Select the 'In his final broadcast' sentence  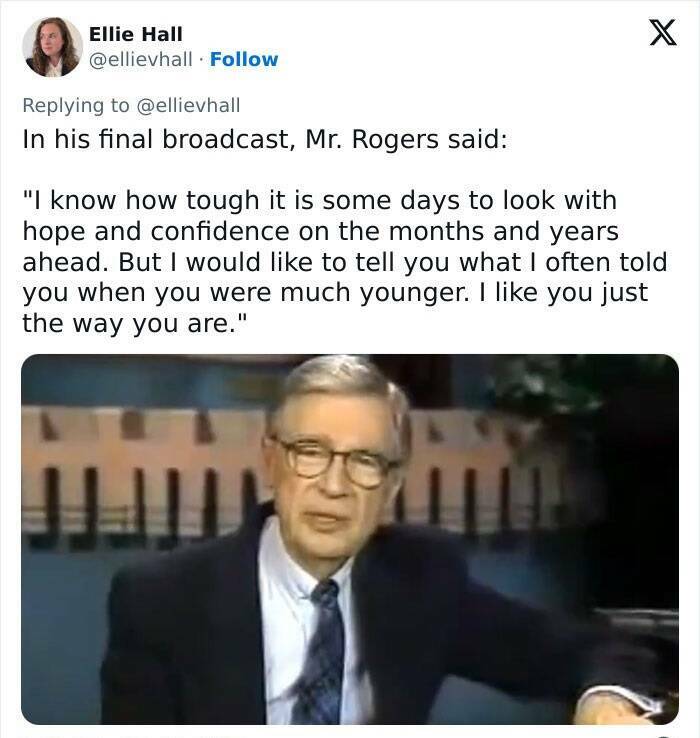pyautogui.click(x=265, y=139)
